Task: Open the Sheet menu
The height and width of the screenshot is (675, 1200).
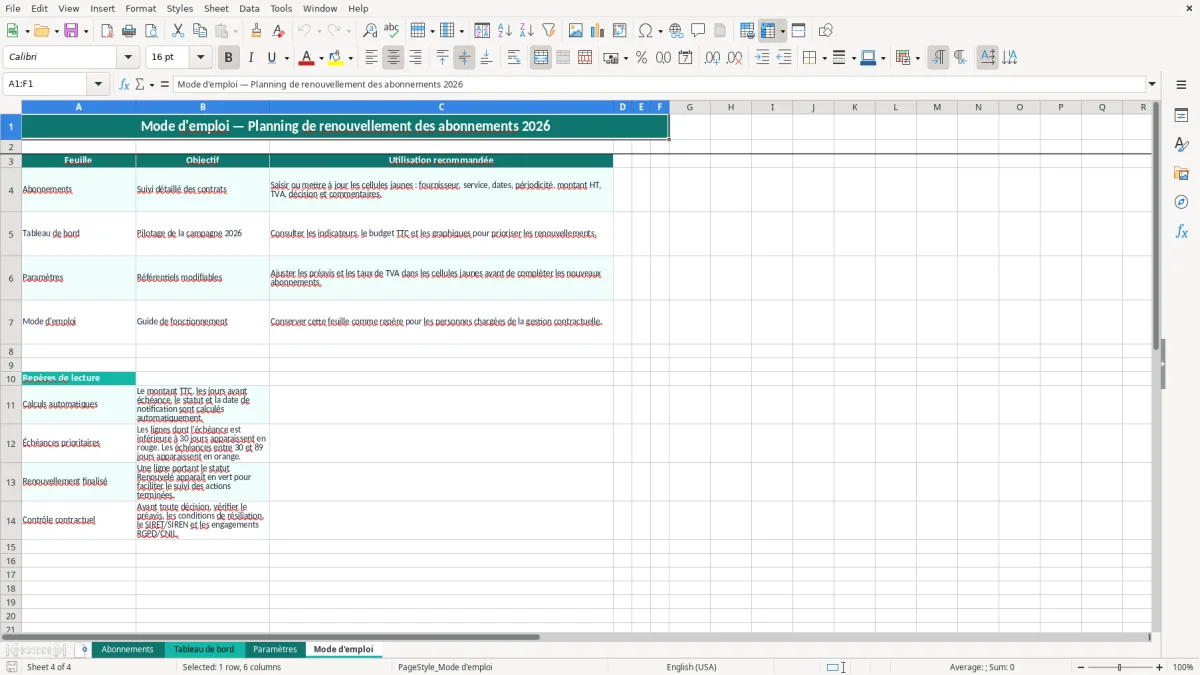Action: coord(216,8)
